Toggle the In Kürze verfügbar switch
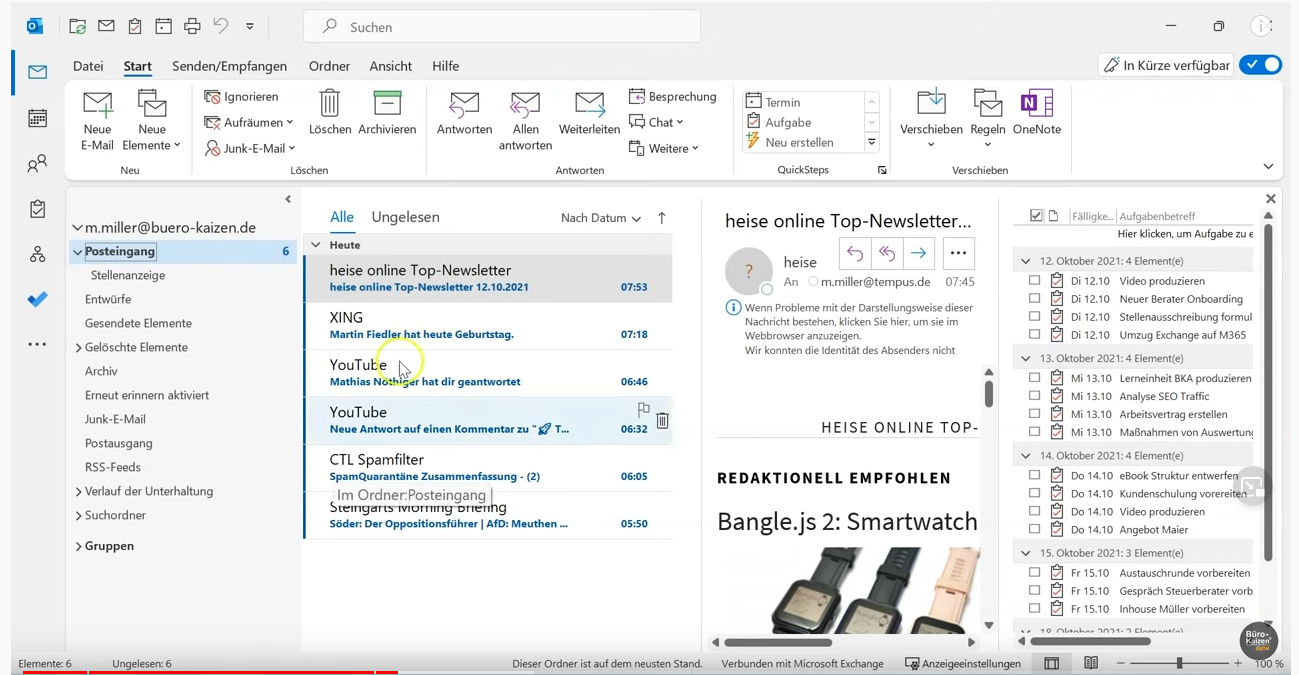1299x675 pixels. [x=1260, y=64]
